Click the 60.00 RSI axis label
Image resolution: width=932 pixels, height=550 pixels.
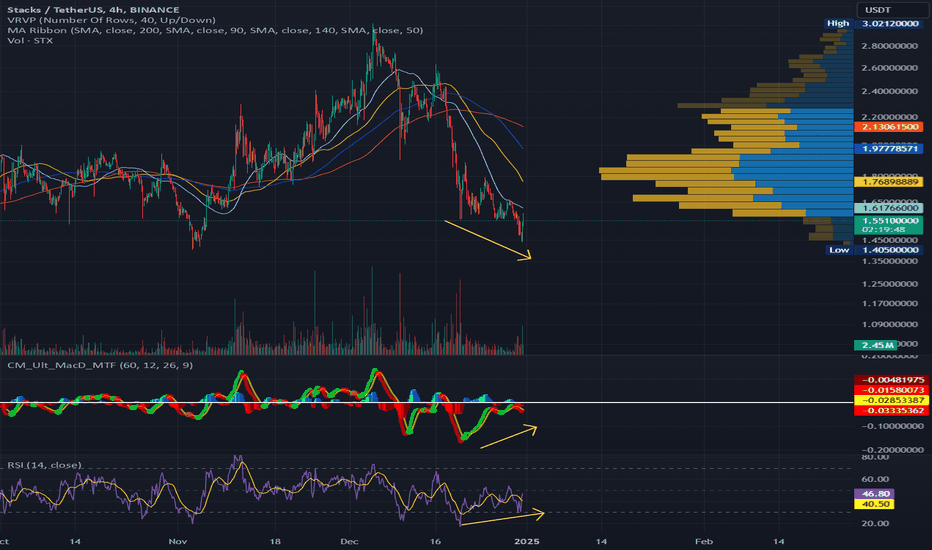coord(875,479)
